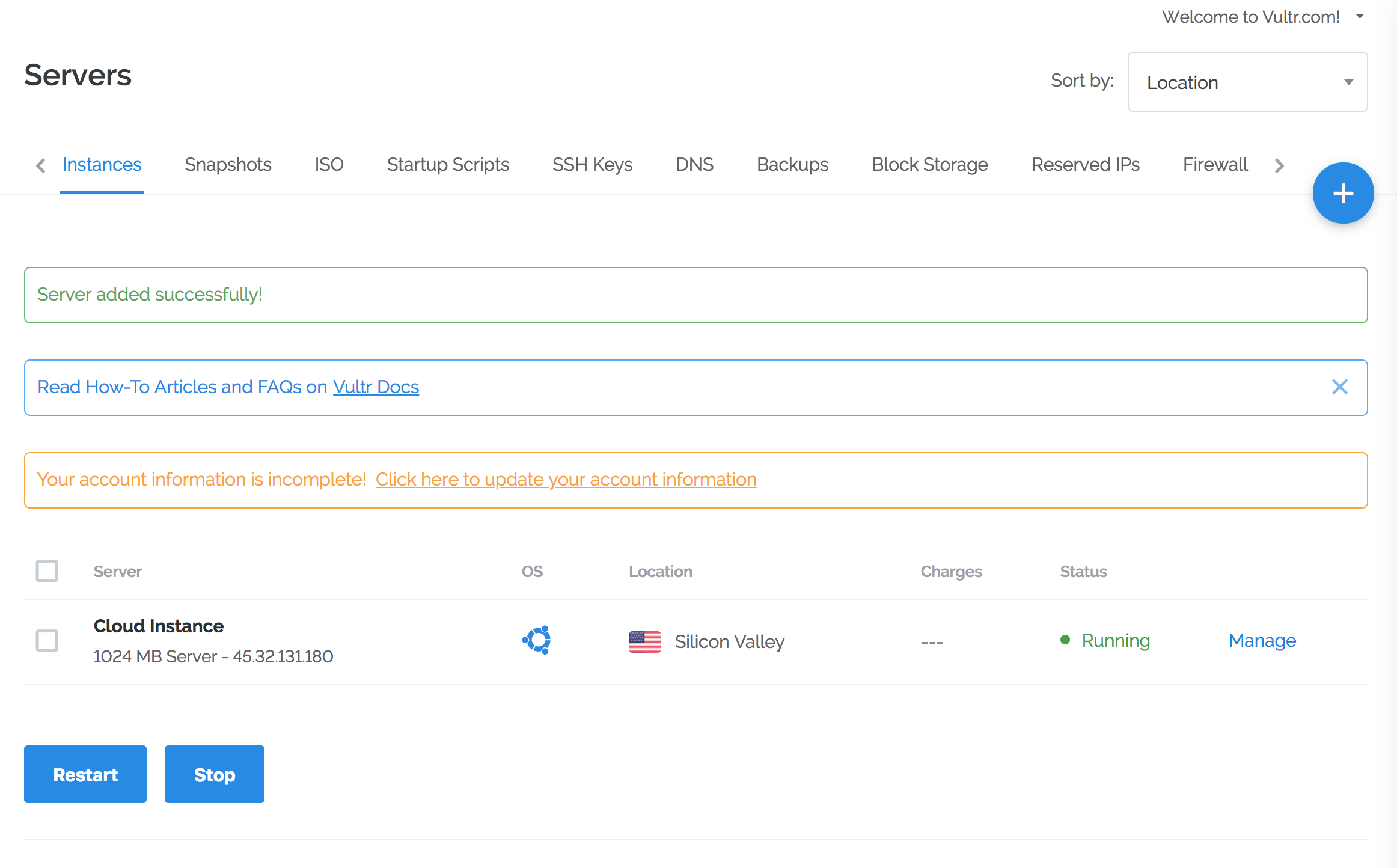This screenshot has width=1397, height=868.
Task: Click the OS column header
Action: click(532, 572)
